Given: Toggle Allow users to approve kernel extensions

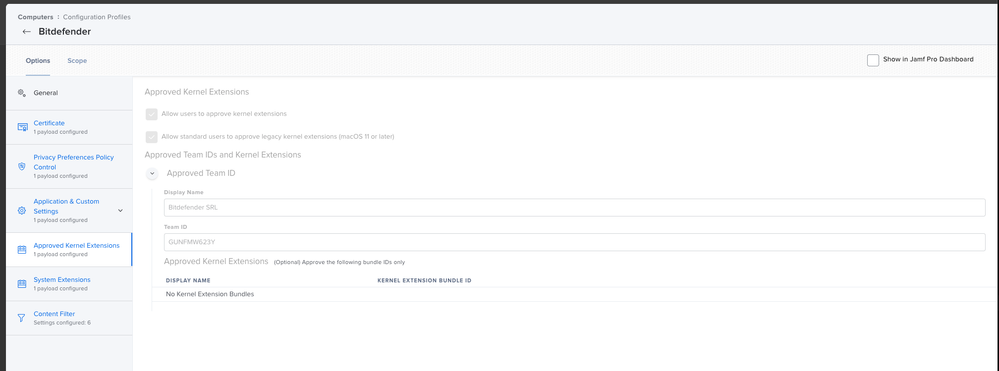Looking at the screenshot, I should (152, 114).
